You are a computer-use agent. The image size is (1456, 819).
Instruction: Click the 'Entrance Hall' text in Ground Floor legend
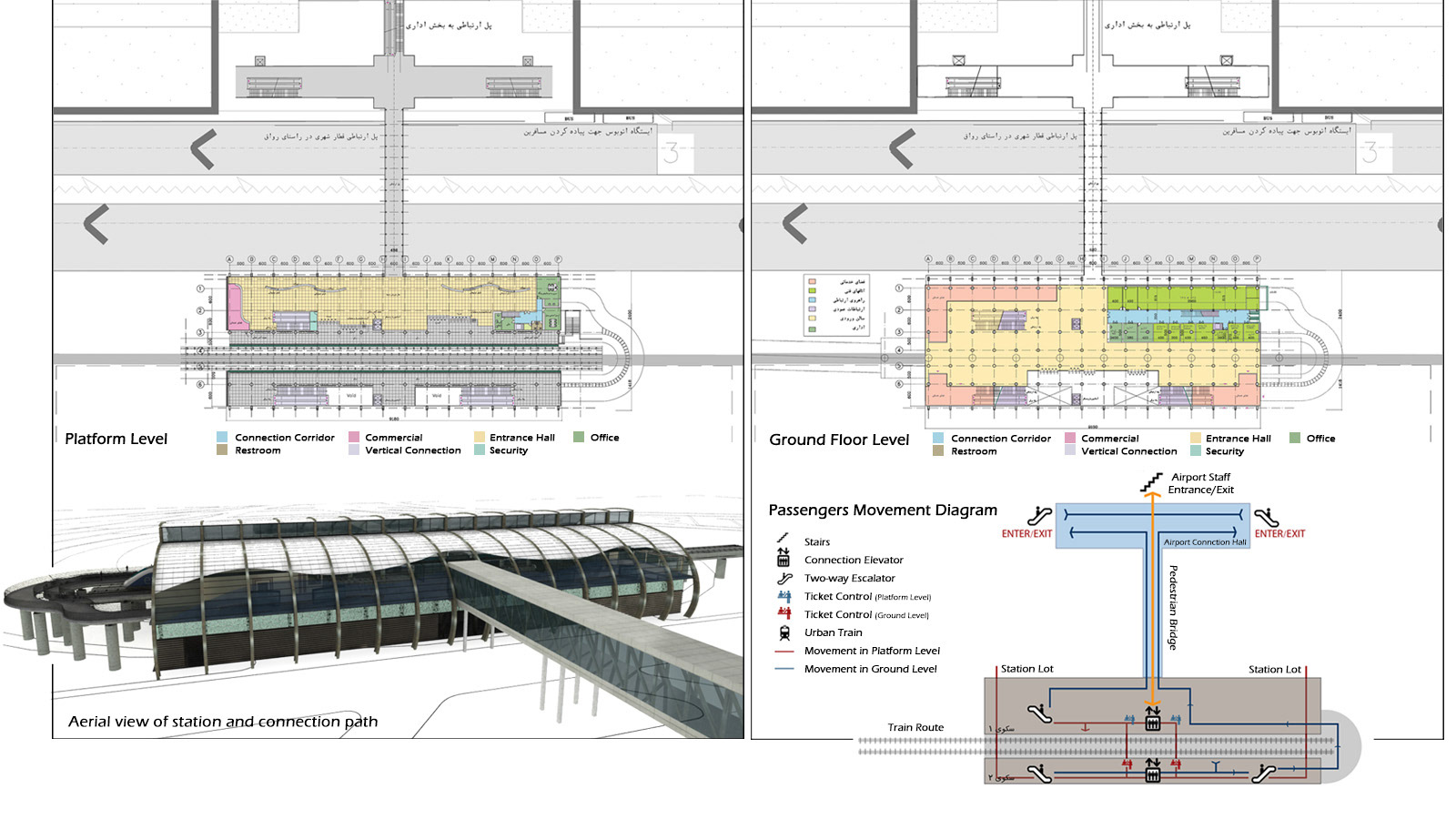coord(1239,439)
